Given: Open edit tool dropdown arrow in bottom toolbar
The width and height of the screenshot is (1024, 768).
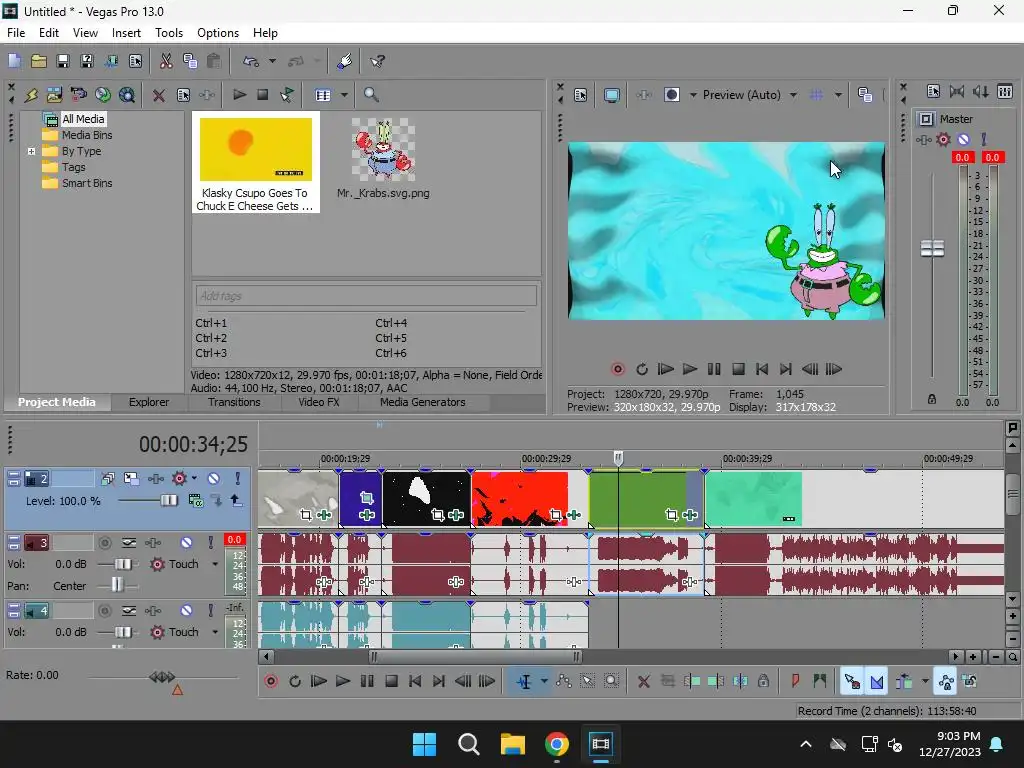Looking at the screenshot, I should [x=544, y=682].
